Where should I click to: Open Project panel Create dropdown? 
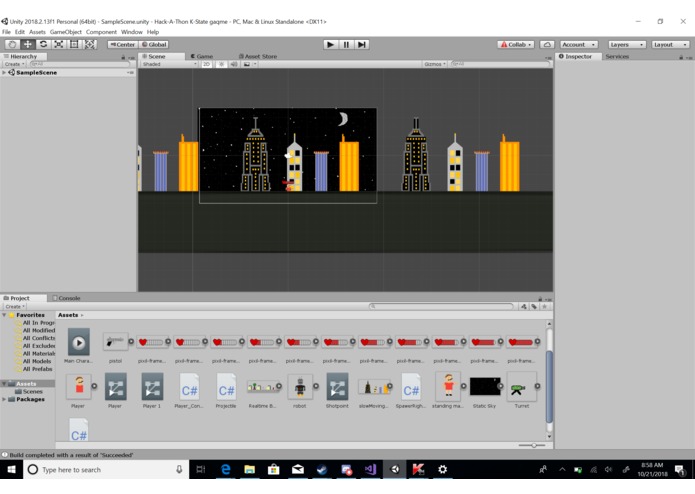click(x=15, y=307)
